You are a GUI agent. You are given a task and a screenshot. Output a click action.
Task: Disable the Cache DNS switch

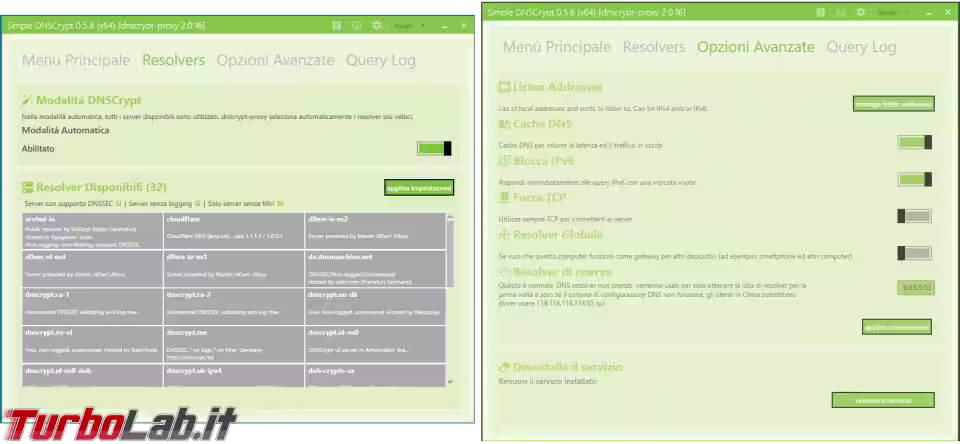coord(915,142)
